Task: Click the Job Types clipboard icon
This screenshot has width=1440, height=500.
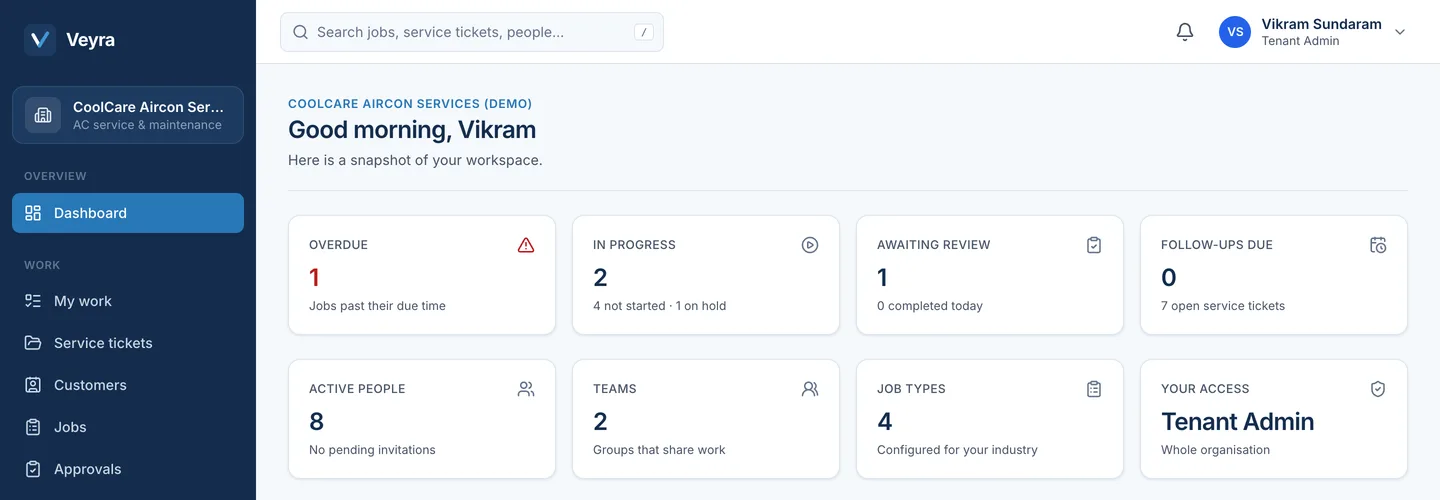Action: 1094,389
